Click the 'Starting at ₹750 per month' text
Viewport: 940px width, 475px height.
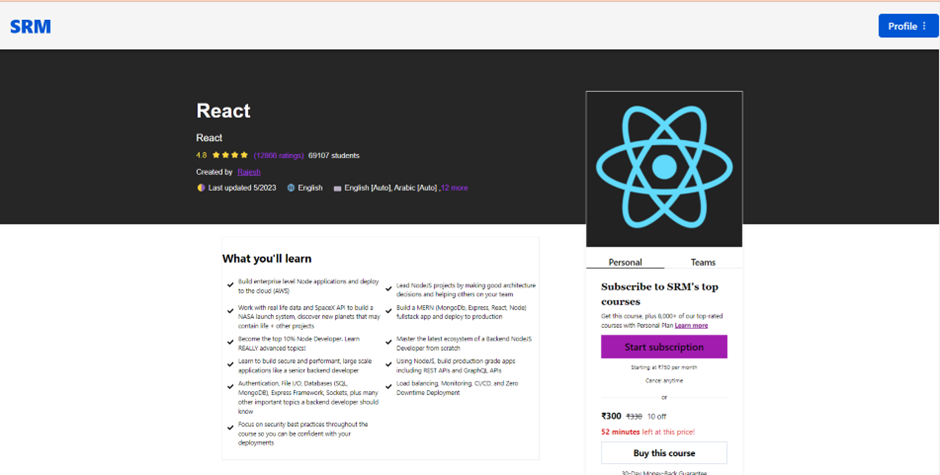664,367
